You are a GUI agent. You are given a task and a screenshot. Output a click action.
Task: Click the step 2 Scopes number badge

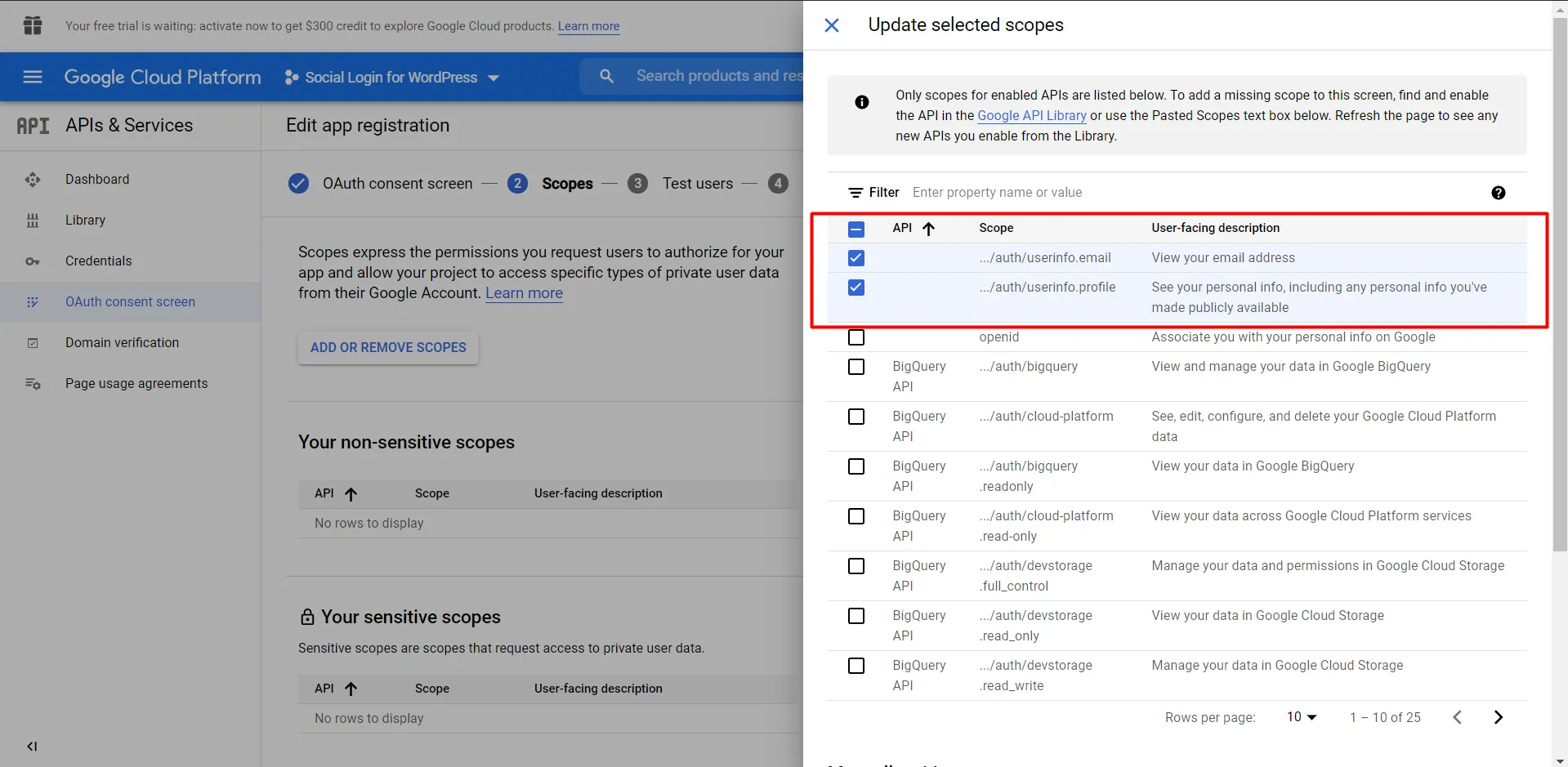[517, 184]
